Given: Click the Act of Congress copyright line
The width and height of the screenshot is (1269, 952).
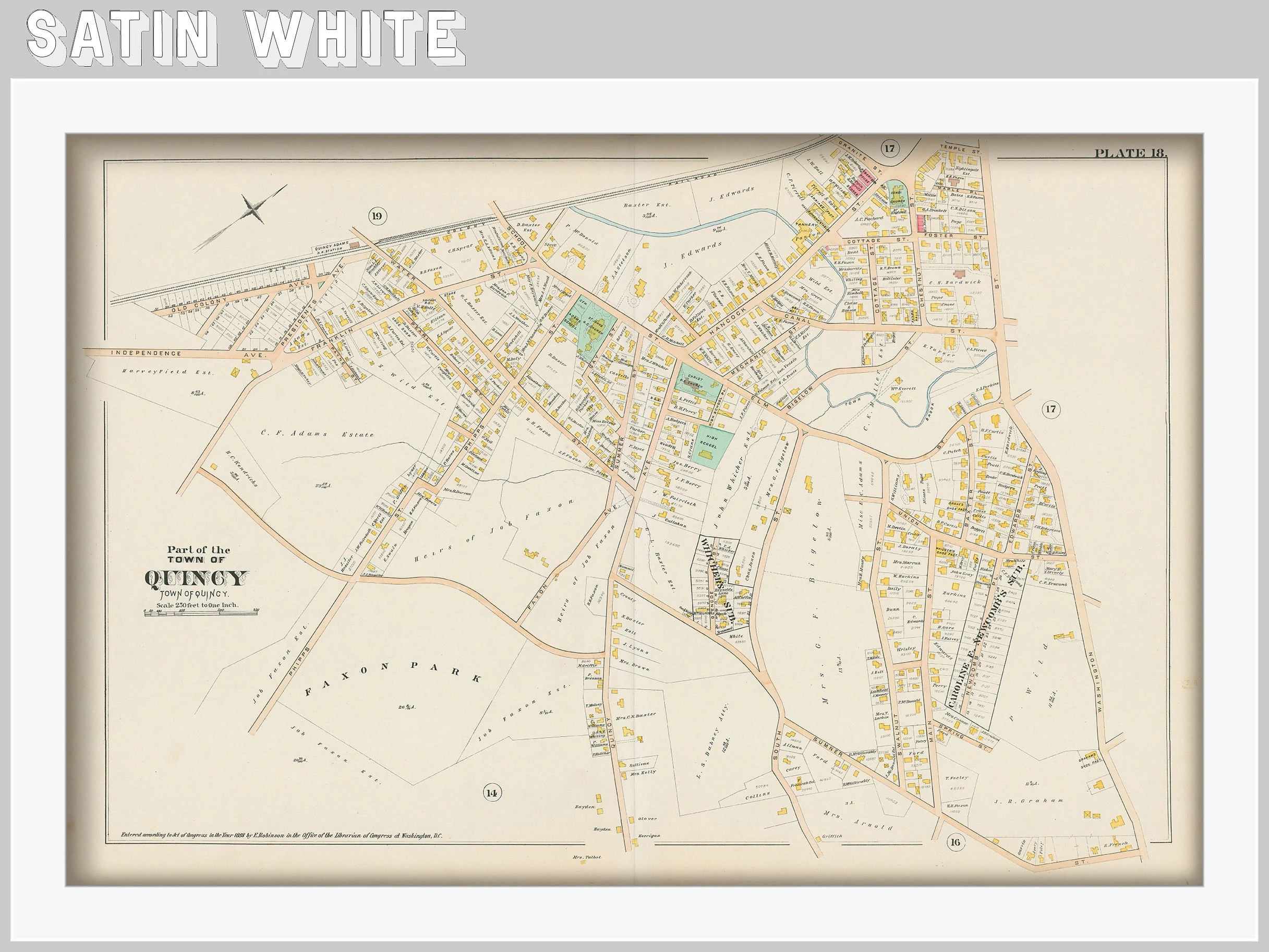Looking at the screenshot, I should tap(281, 837).
